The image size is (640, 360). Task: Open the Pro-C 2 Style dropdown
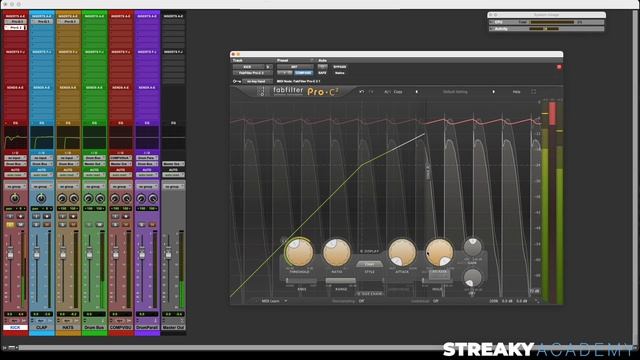coord(369,264)
